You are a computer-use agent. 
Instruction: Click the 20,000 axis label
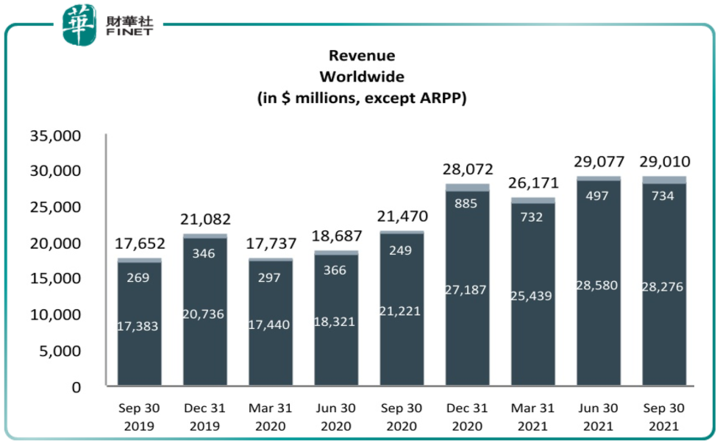pyautogui.click(x=55, y=243)
